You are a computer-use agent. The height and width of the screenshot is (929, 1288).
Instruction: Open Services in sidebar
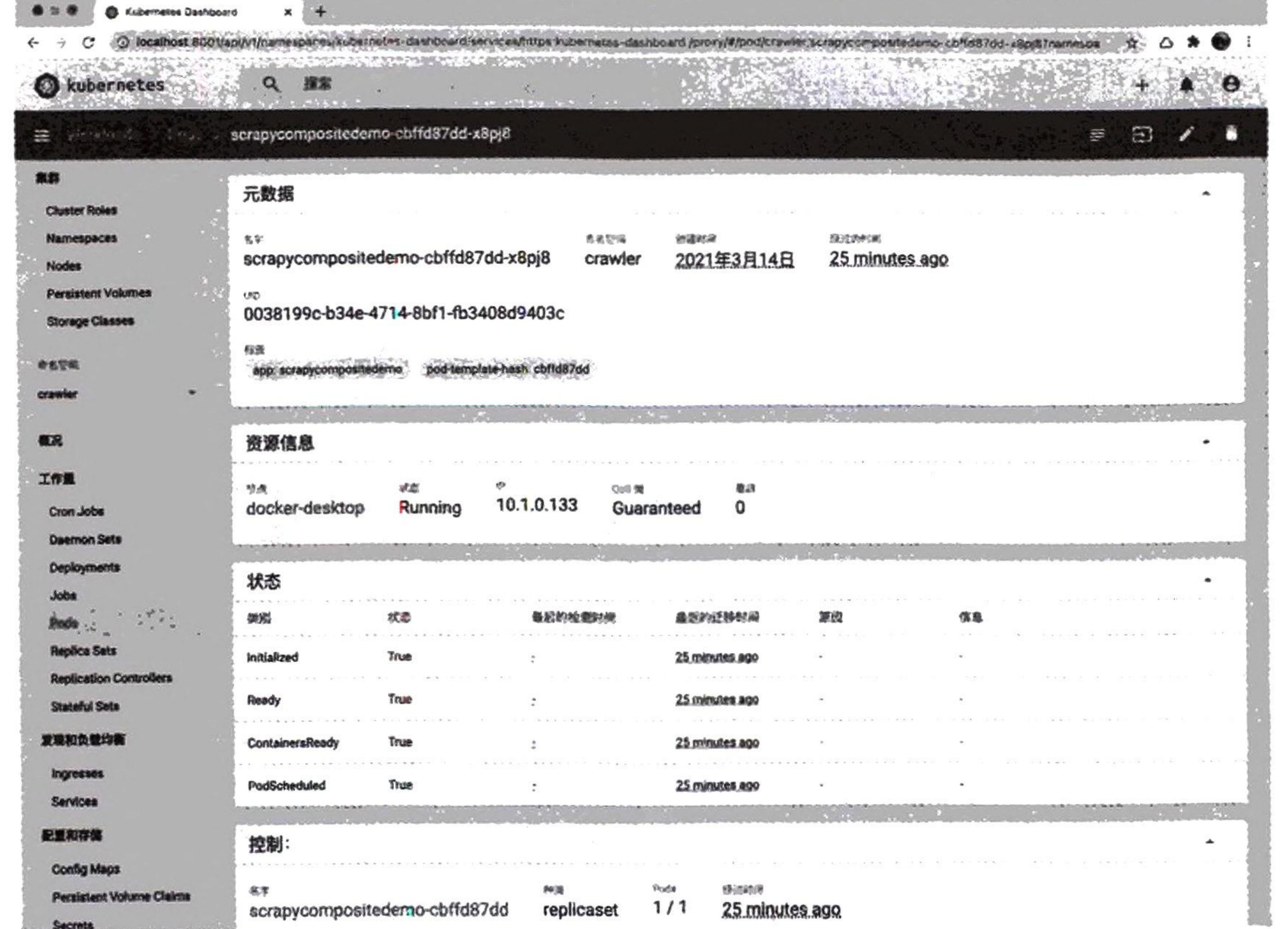click(74, 802)
